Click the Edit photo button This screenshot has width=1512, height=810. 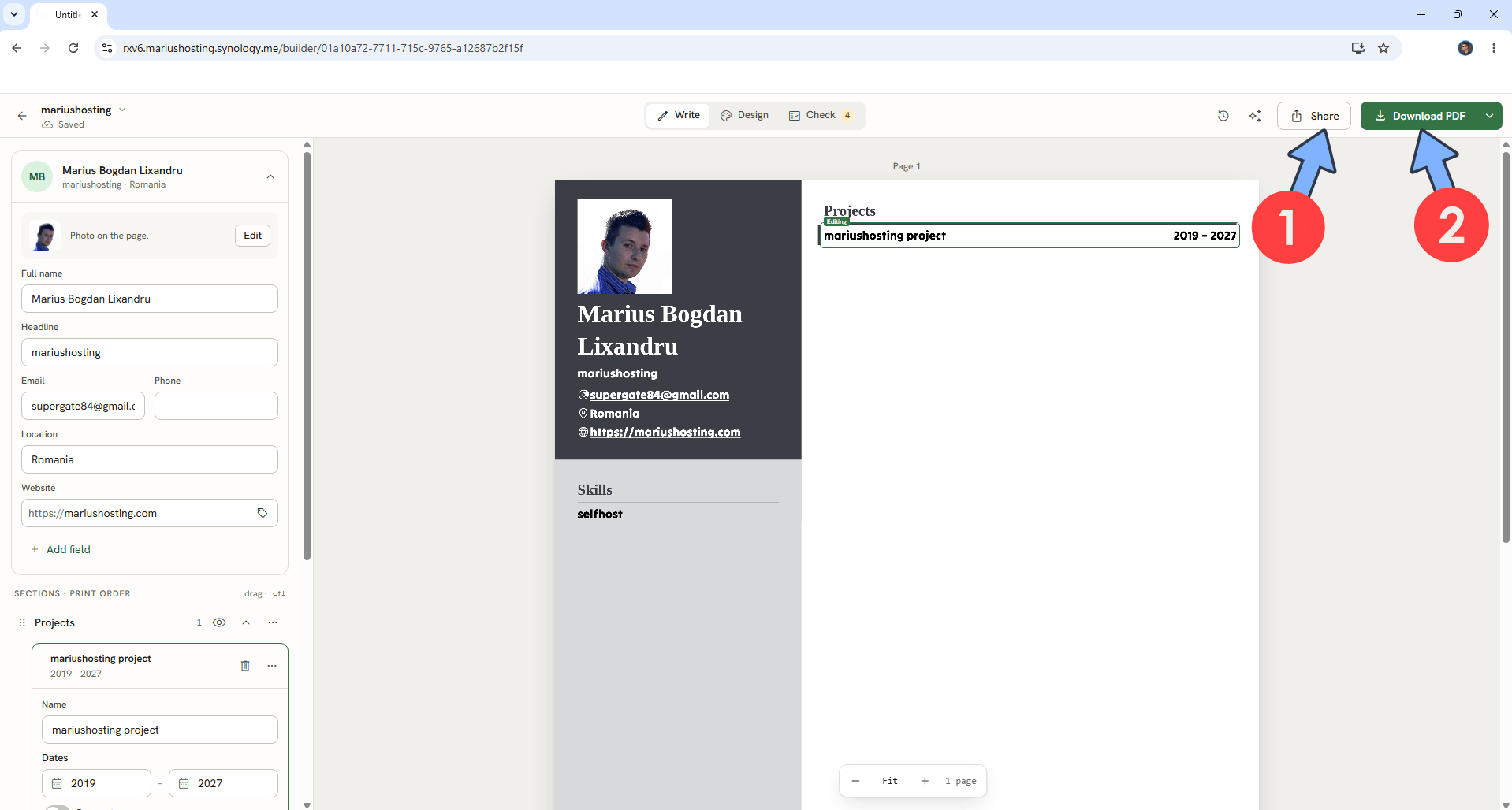252,236
